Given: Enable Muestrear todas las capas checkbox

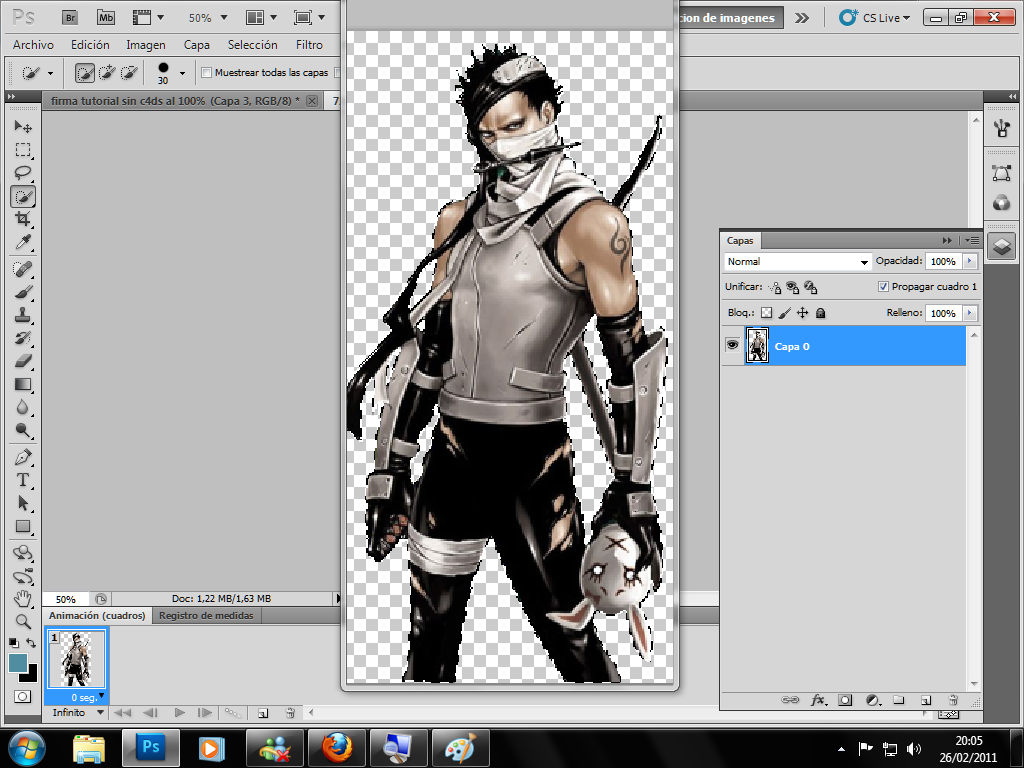Looking at the screenshot, I should point(206,72).
